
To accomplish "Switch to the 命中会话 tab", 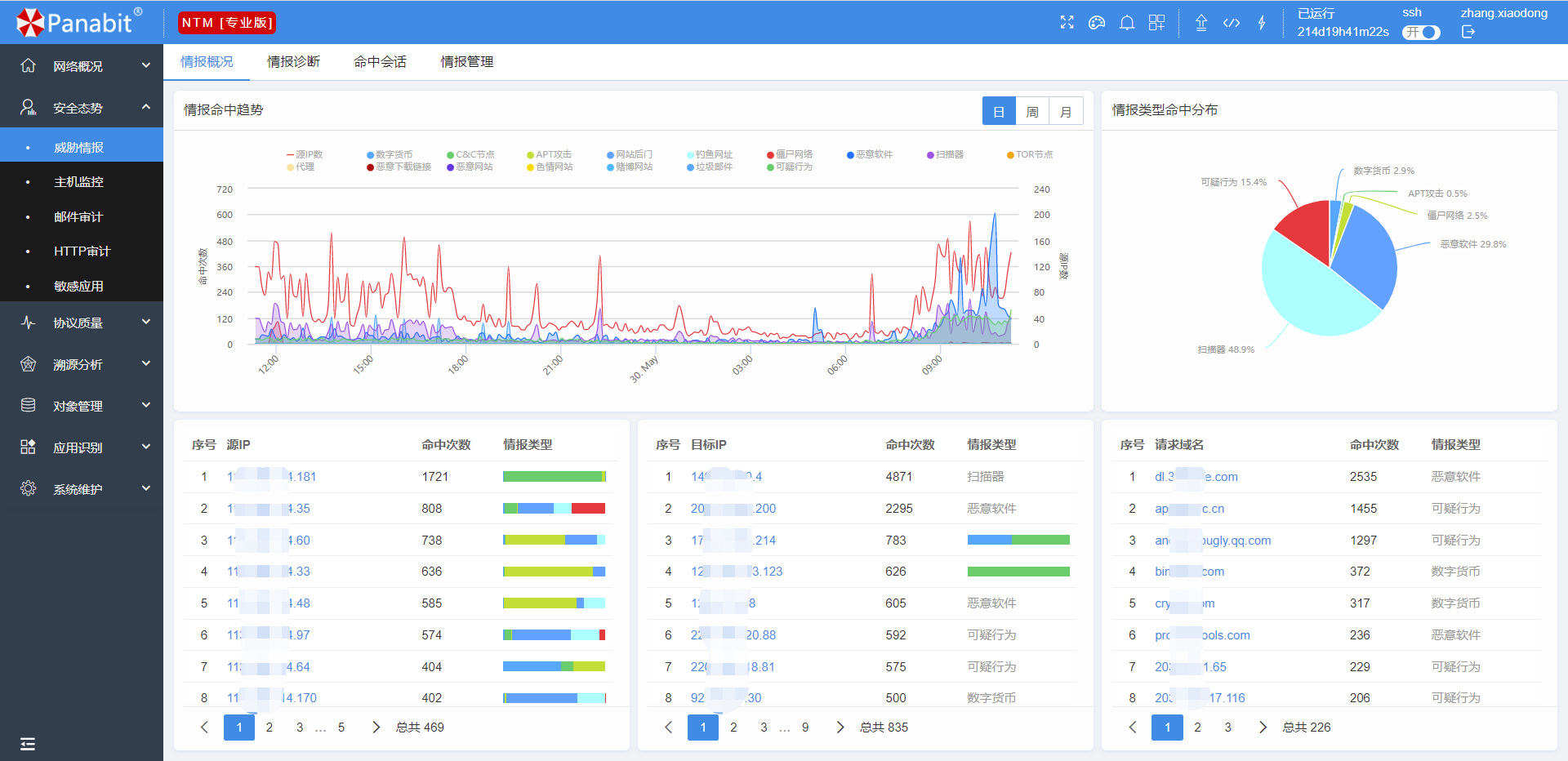I will coord(380,62).
